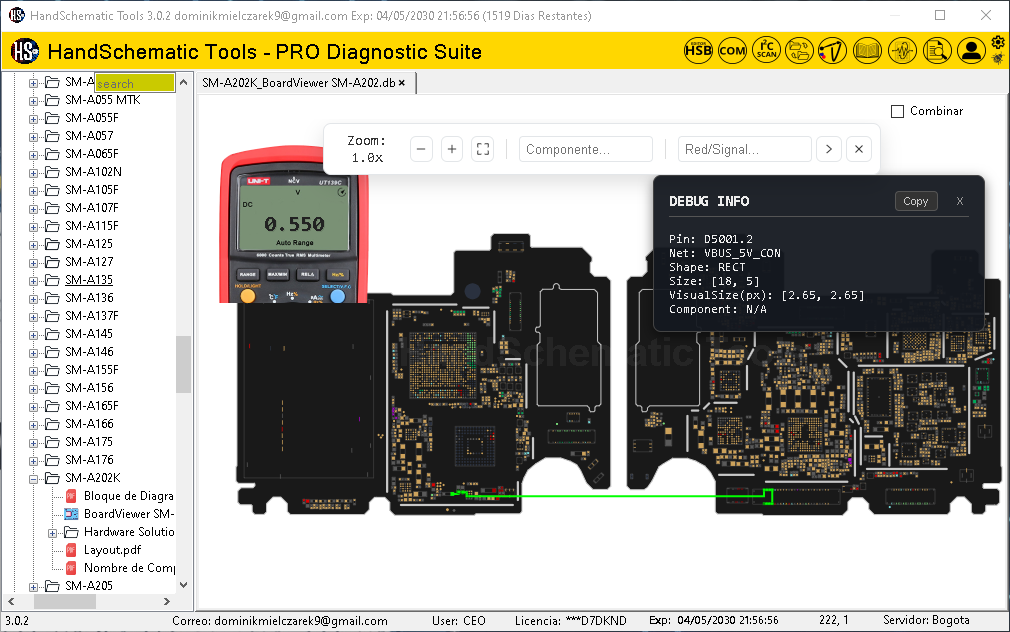This screenshot has height=632, width=1010.
Task: Open the document search icon
Action: (x=937, y=50)
